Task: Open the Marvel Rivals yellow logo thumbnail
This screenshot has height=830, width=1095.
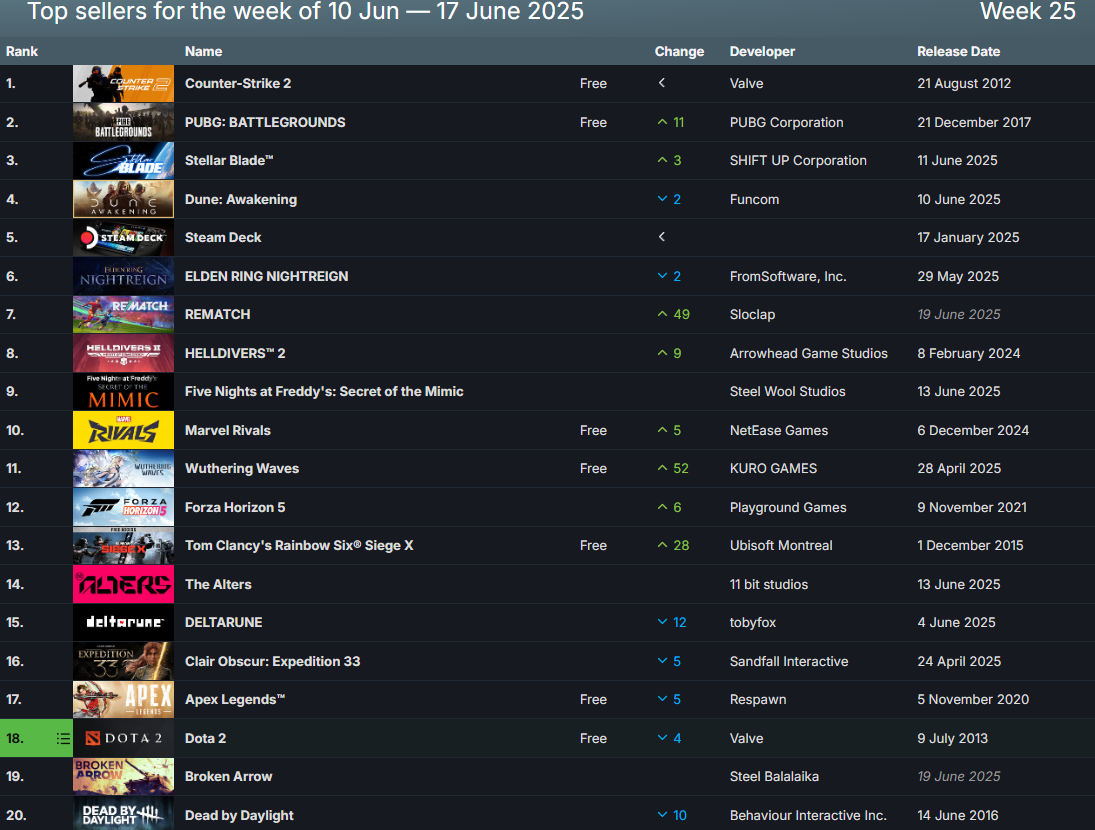Action: (123, 430)
